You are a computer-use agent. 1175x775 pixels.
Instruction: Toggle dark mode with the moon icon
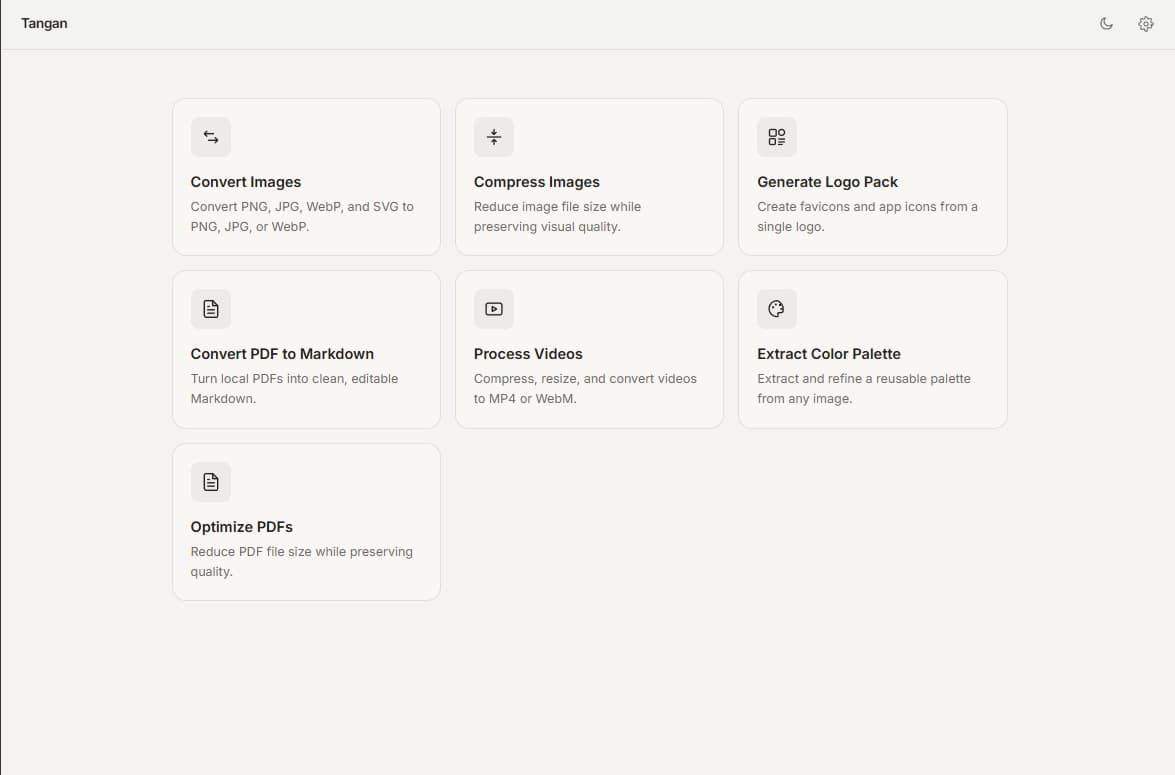[x=1106, y=24]
